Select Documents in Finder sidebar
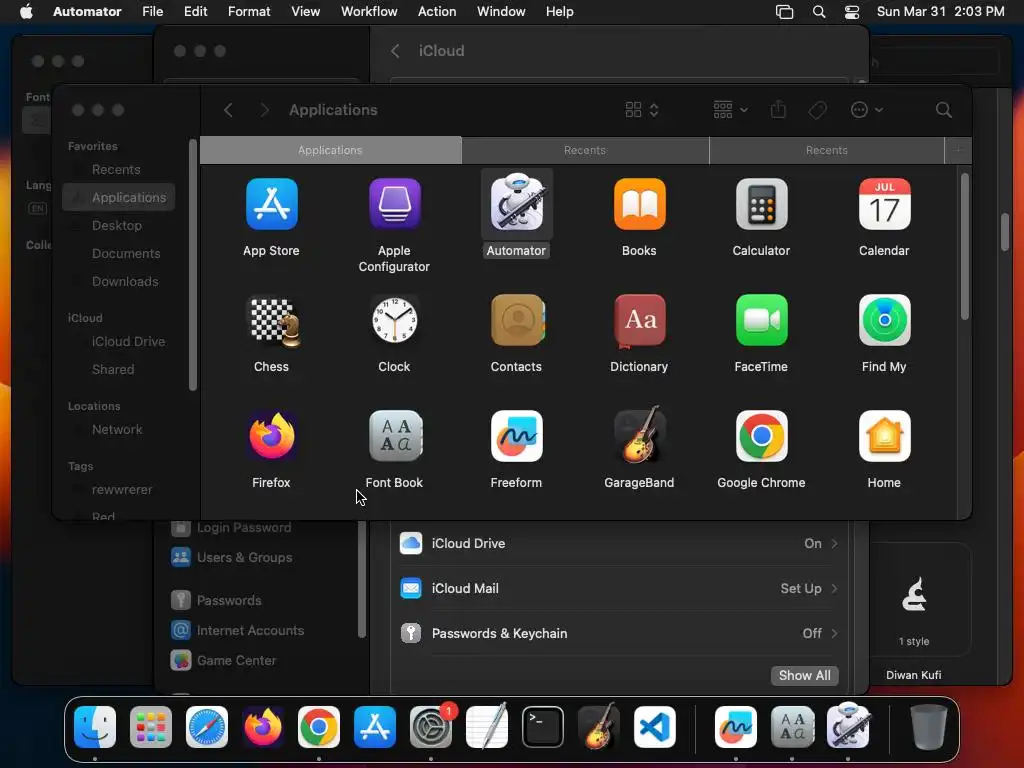Screen dimensions: 1024x768 tap(119, 253)
